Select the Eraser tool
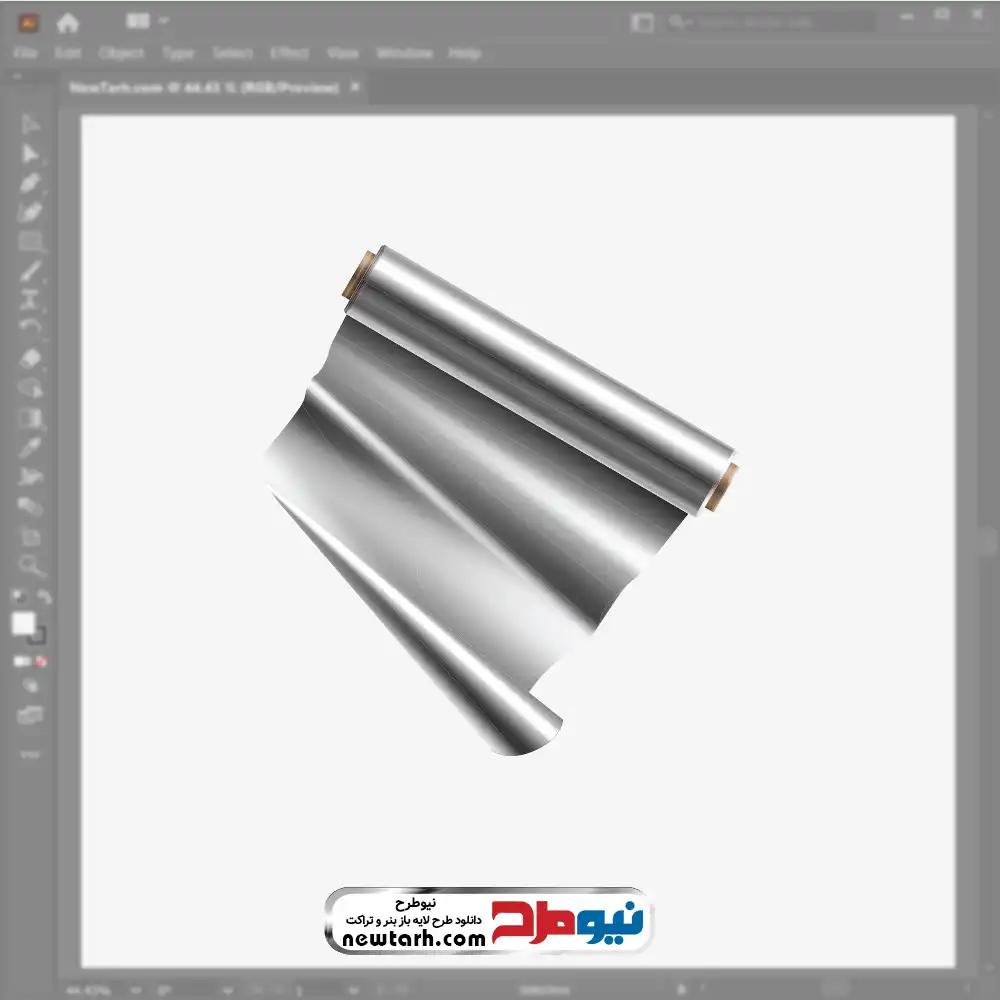Viewport: 1000px width, 1000px height. point(29,358)
